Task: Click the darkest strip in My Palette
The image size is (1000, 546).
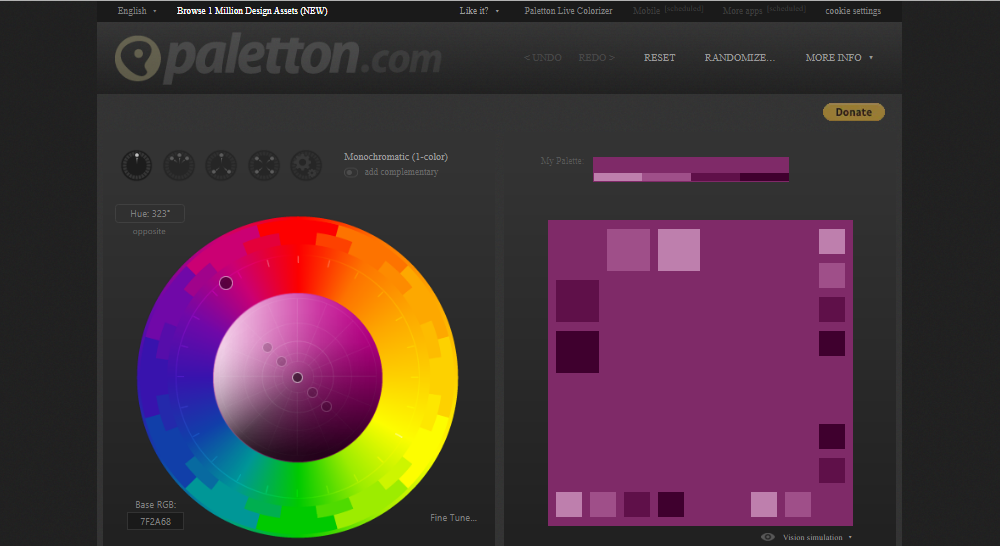Action: click(x=764, y=177)
